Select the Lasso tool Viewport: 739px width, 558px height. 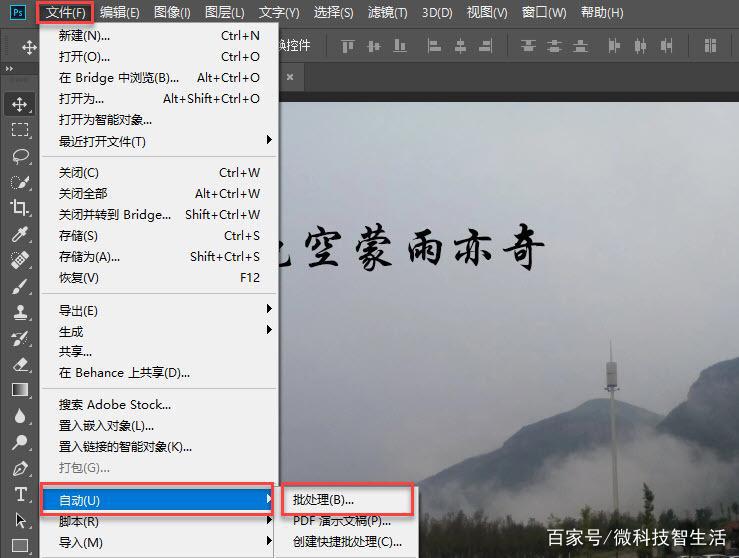(19, 156)
